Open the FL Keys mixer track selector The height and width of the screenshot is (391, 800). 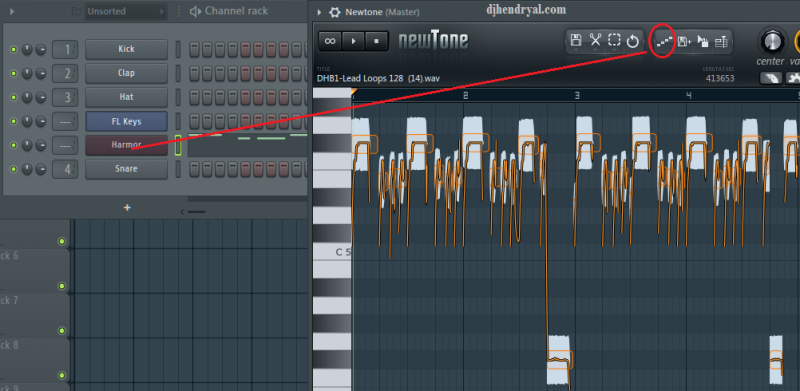pyautogui.click(x=65, y=121)
